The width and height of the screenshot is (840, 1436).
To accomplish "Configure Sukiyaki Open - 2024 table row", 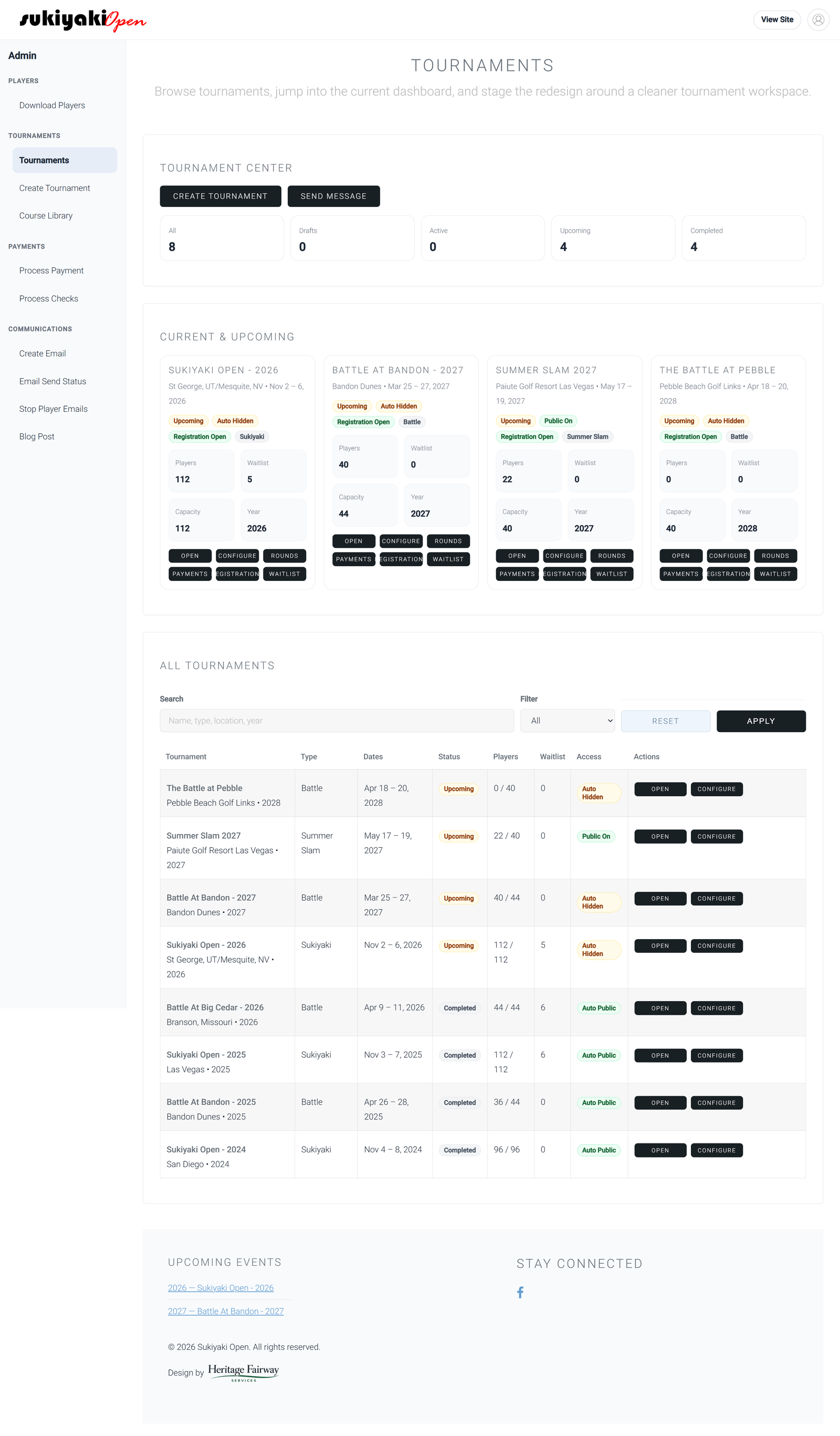I will 717,1150.
